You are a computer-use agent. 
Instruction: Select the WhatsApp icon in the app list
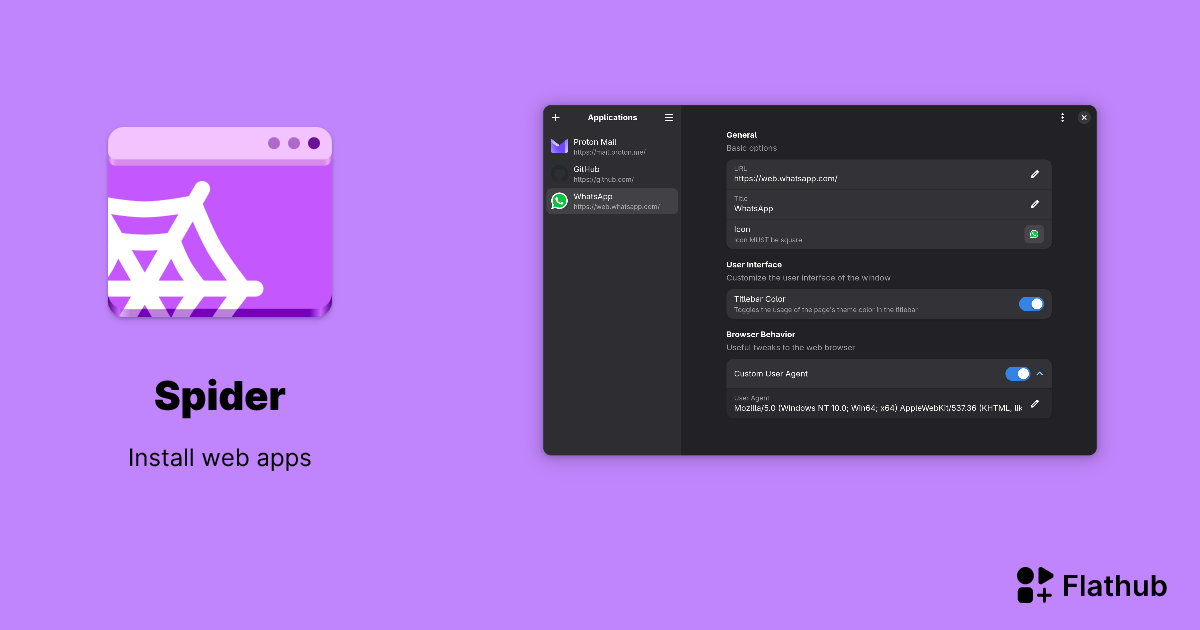559,200
